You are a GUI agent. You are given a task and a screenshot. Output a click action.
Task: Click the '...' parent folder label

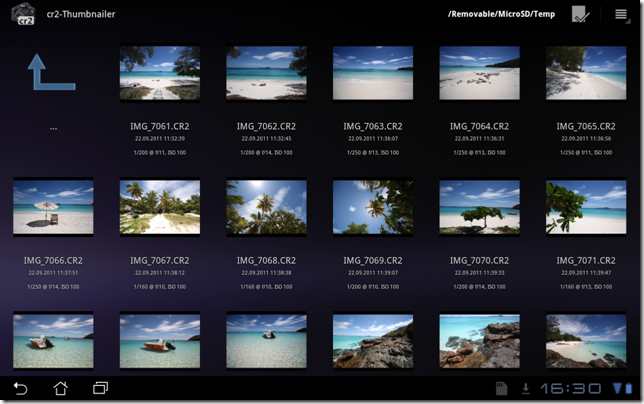[53, 129]
